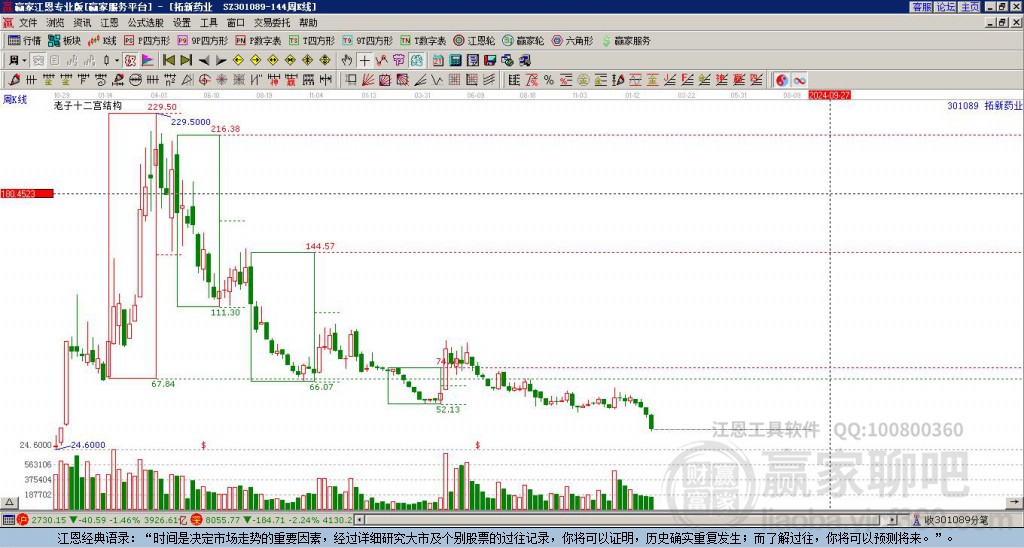
Task: Select the red fan lines tool
Action: [x=368, y=80]
